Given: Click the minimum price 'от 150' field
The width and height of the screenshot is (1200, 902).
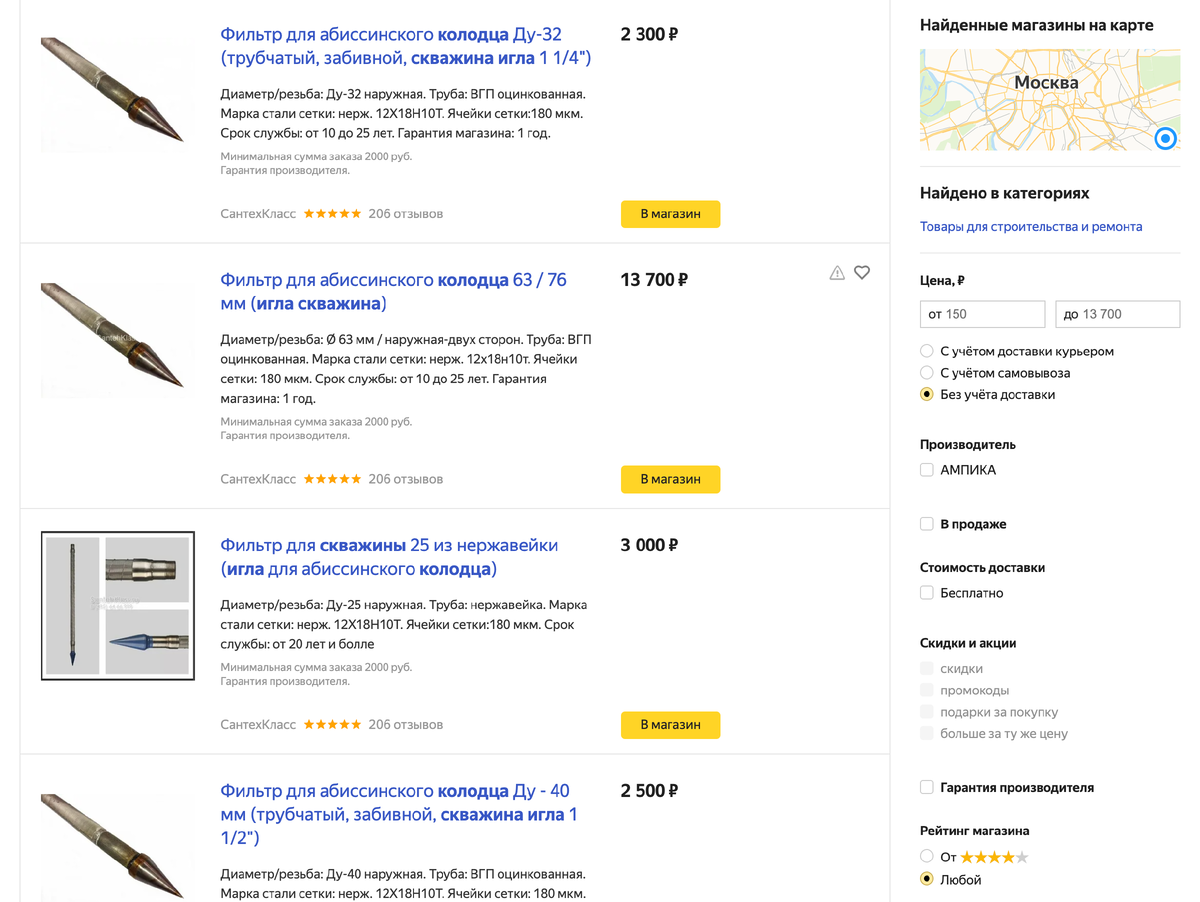Looking at the screenshot, I should (x=982, y=314).
